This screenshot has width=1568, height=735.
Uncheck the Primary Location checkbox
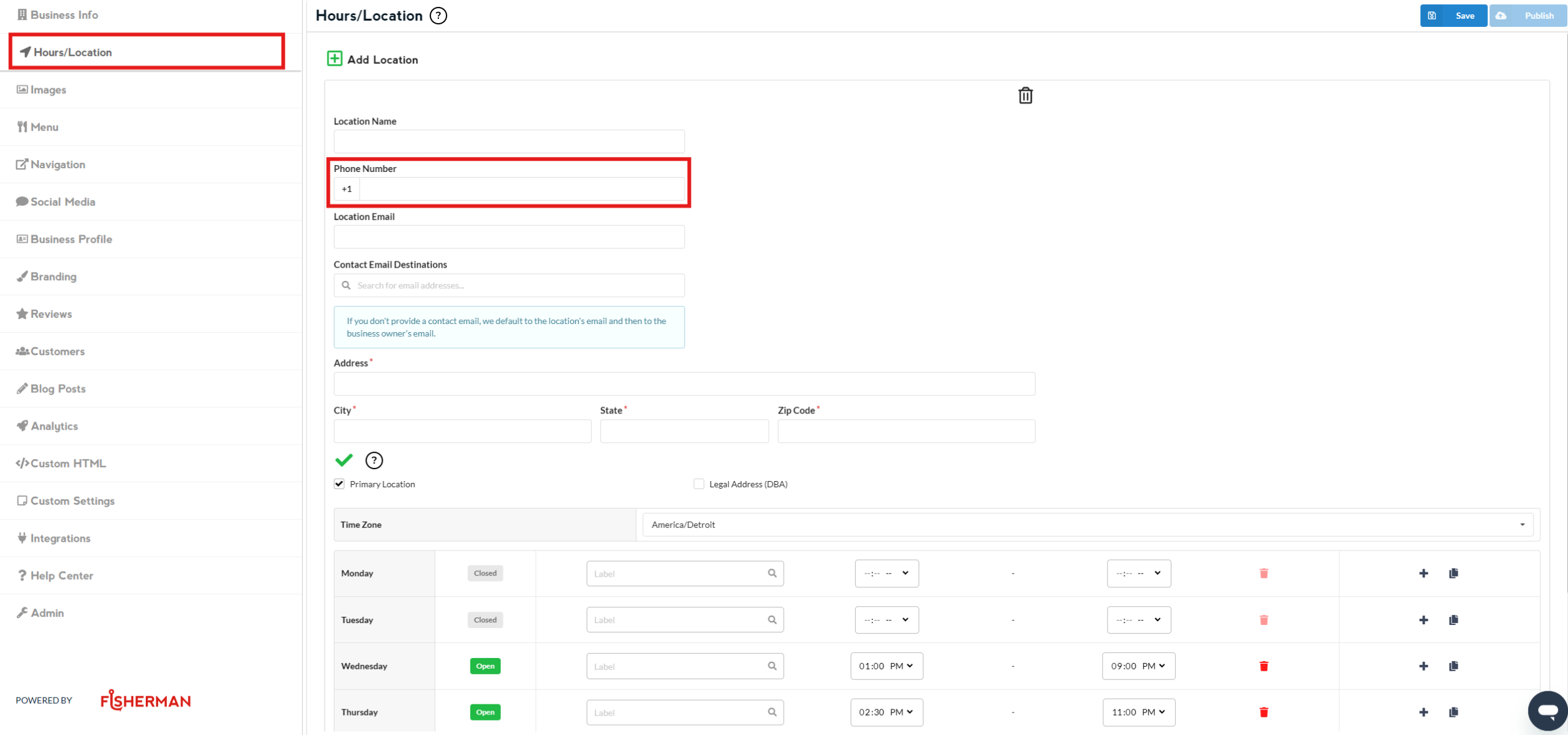coord(340,484)
